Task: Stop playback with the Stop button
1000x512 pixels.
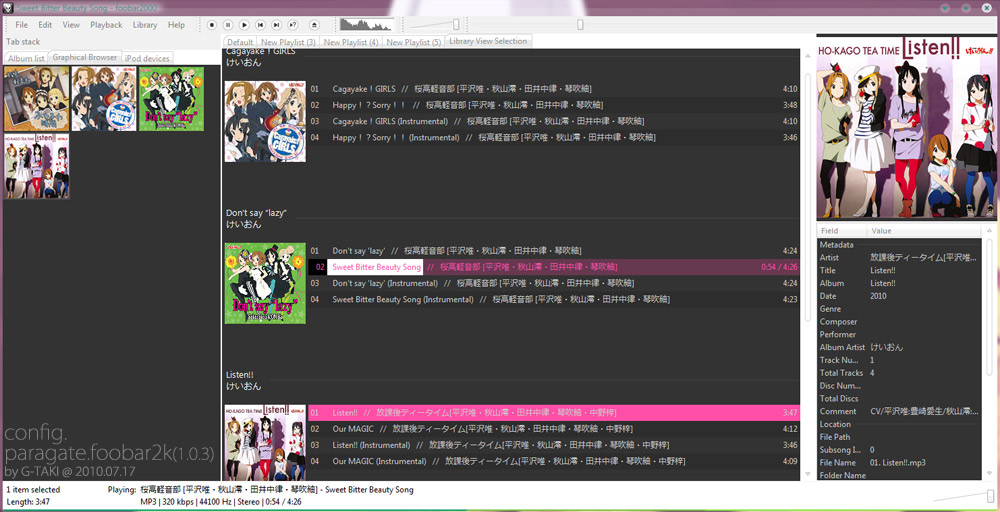Action: (212, 25)
